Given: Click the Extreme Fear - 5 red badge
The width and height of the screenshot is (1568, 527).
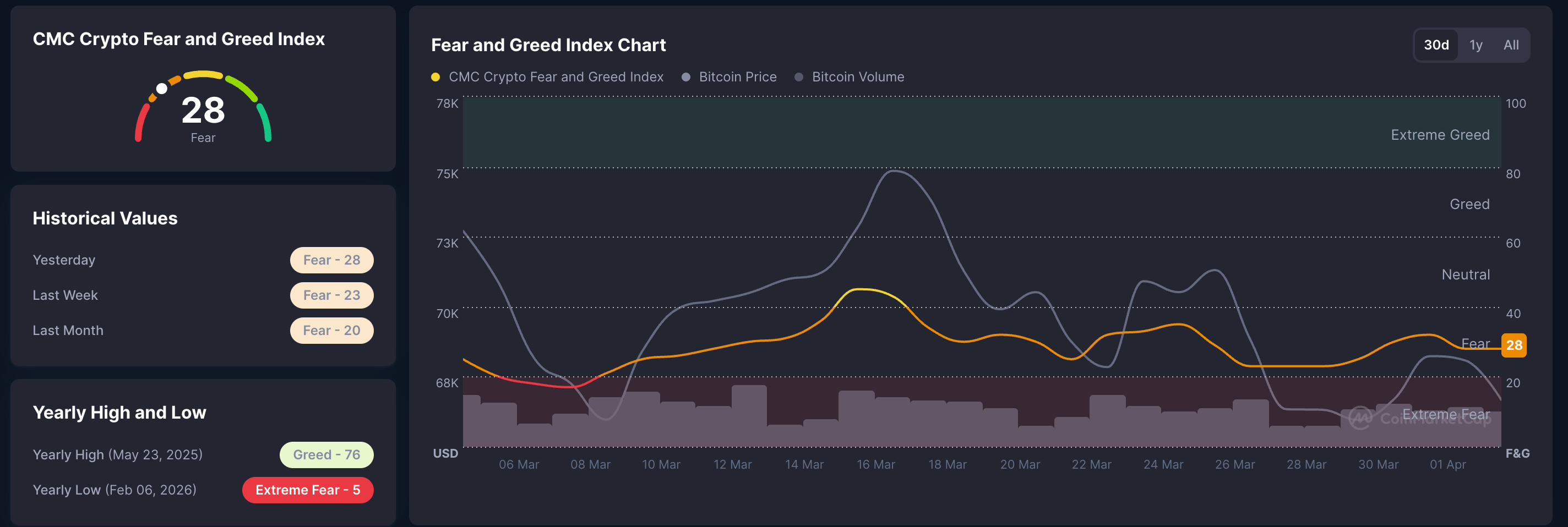Looking at the screenshot, I should point(307,490).
